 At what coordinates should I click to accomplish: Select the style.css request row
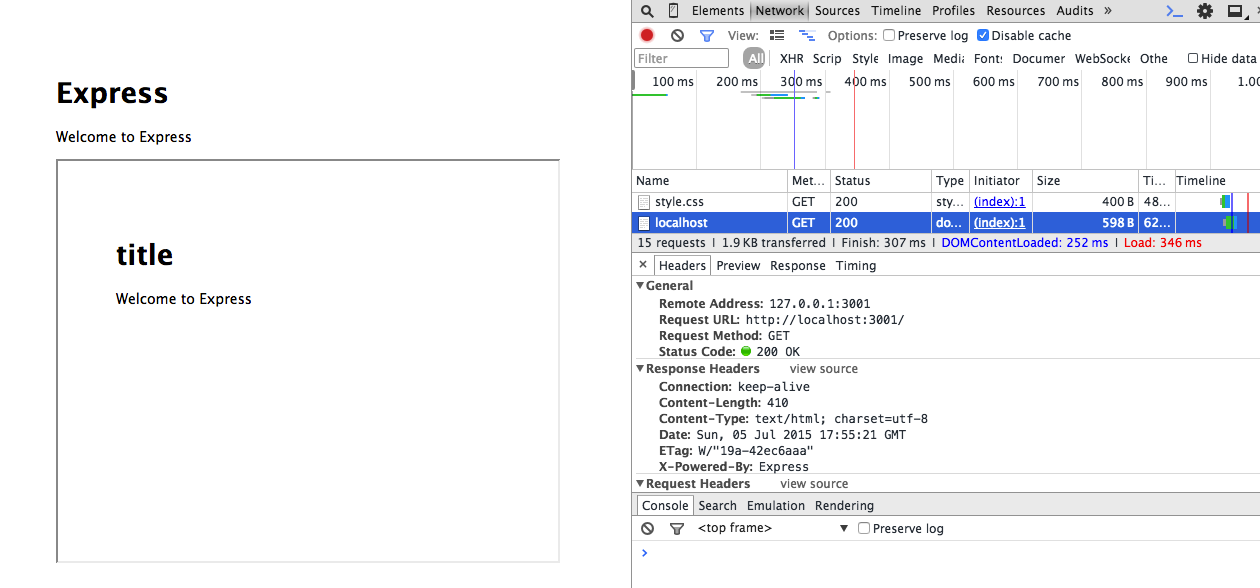(946, 202)
